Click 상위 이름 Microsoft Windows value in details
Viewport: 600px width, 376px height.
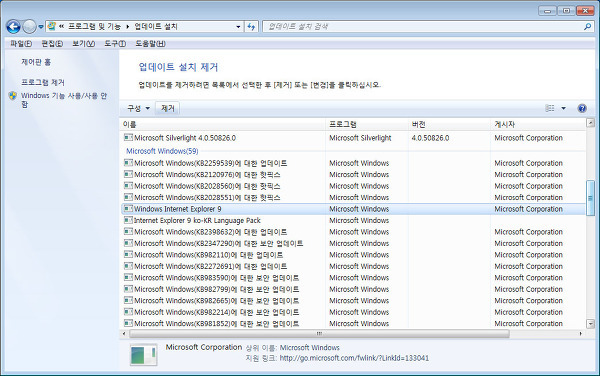310,348
